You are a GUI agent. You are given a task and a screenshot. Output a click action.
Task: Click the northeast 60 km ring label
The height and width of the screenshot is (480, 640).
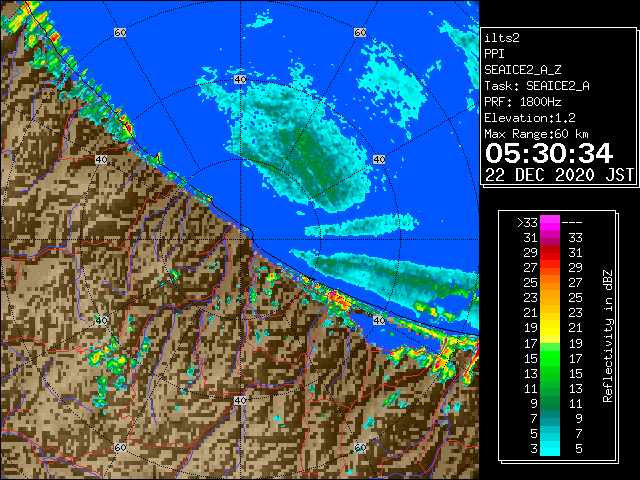pyautogui.click(x=360, y=32)
